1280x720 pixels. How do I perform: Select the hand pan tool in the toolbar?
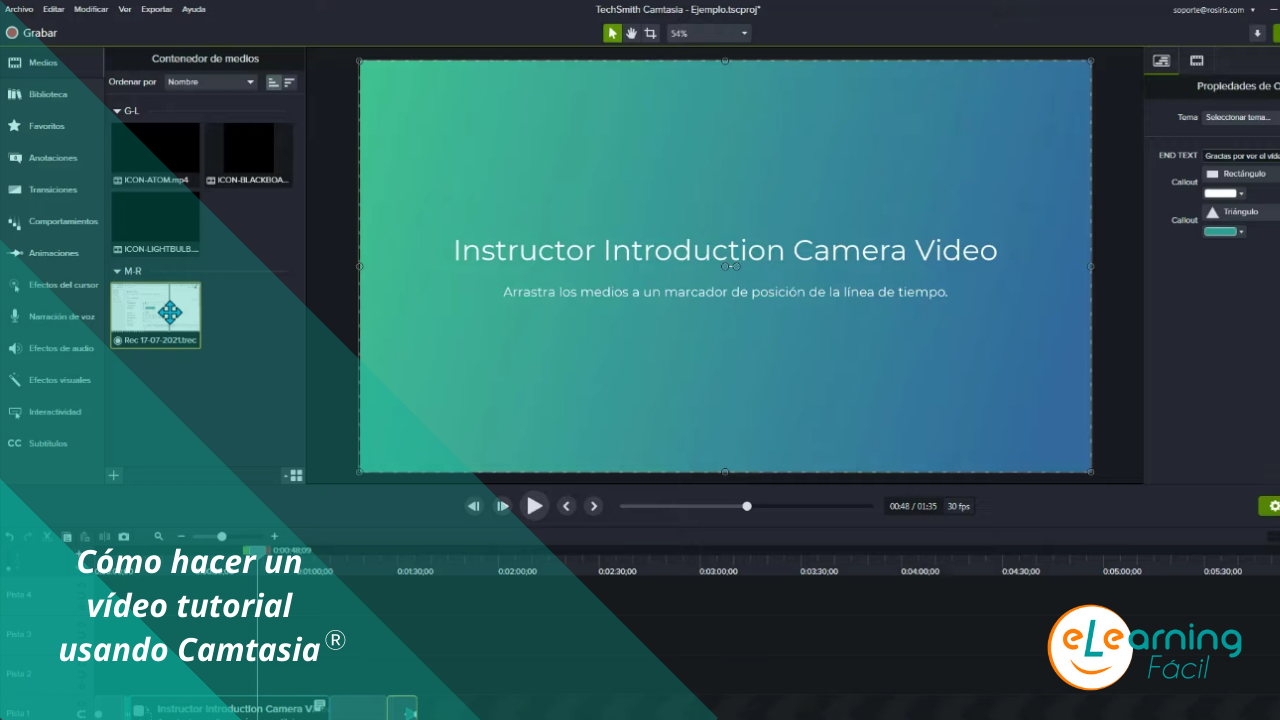pyautogui.click(x=632, y=32)
